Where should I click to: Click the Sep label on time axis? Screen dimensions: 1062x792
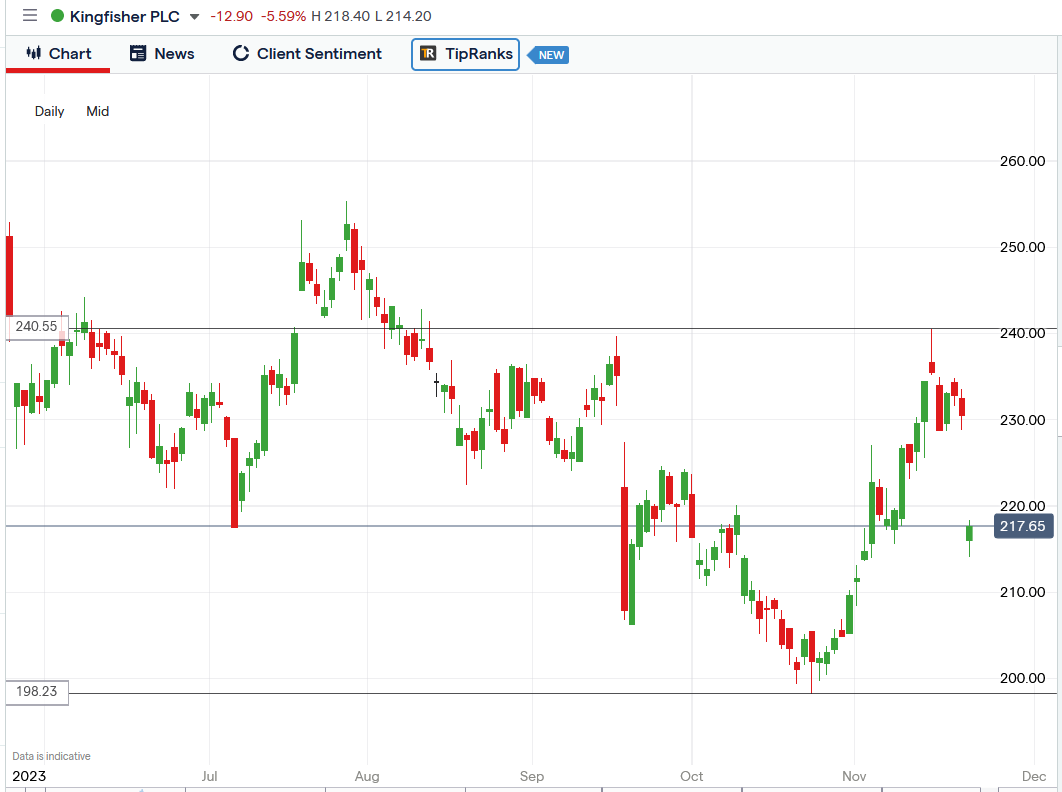point(532,776)
